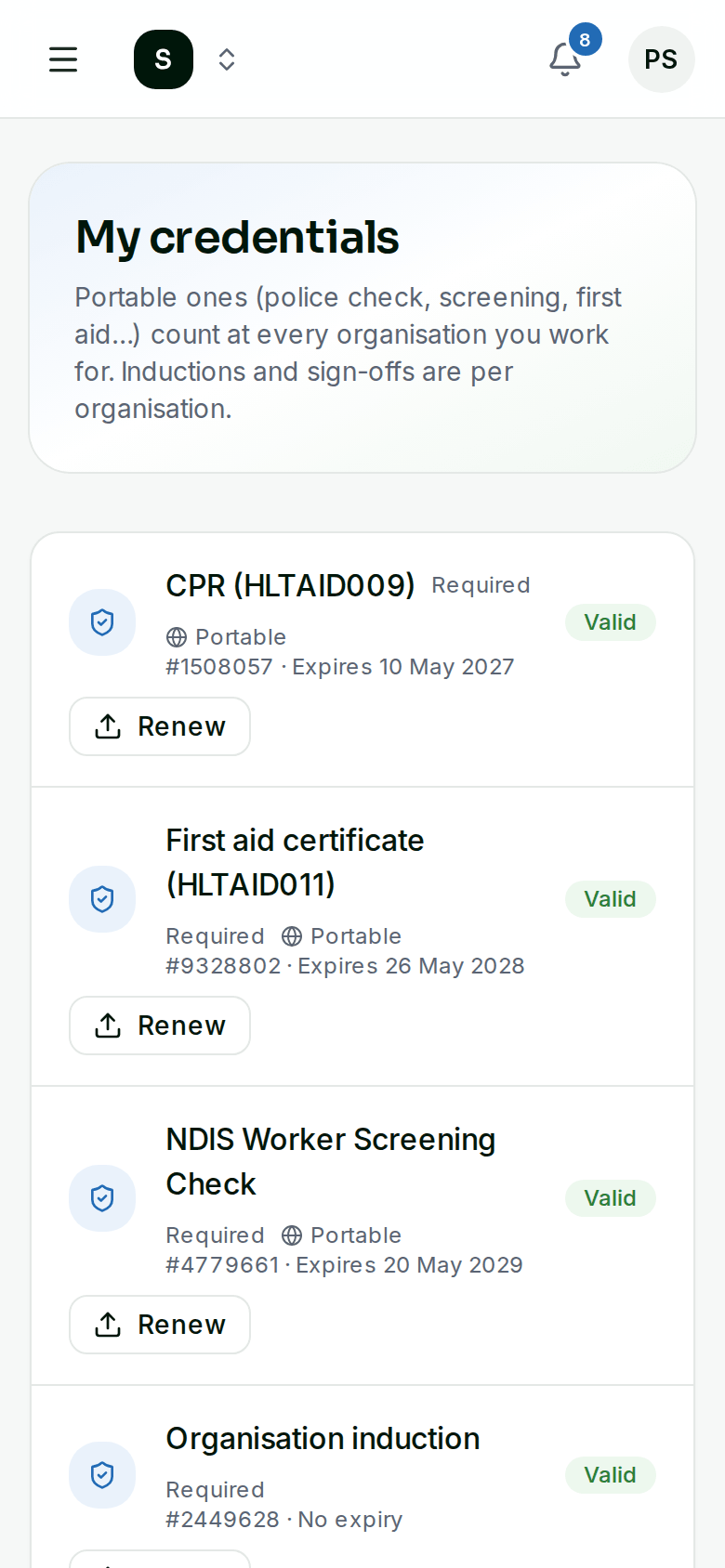The image size is (725, 1568).
Task: Click '#4779661 · Expires 20 May 2029'
Action: (344, 1265)
